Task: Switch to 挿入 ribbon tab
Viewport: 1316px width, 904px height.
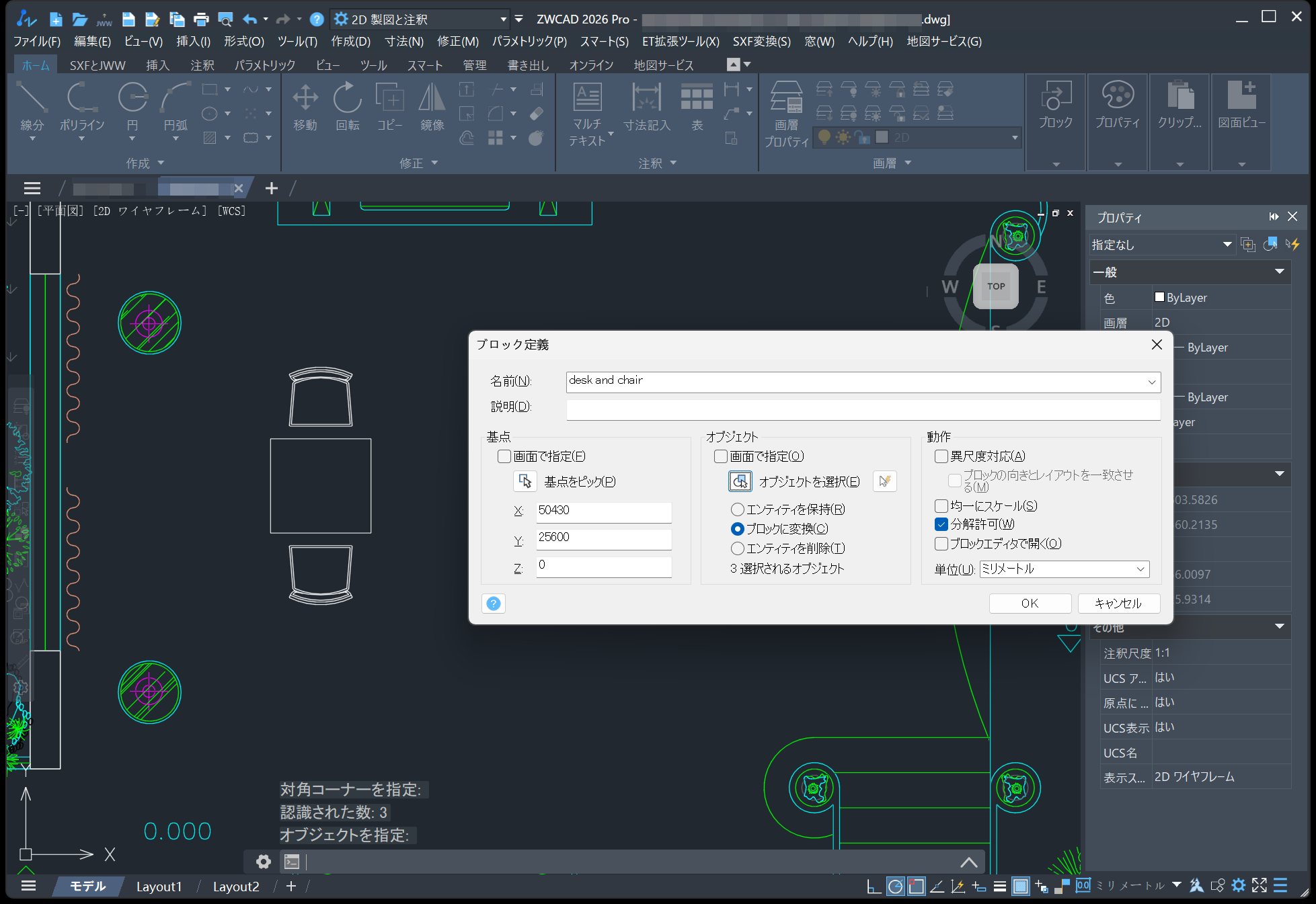Action: 157,65
